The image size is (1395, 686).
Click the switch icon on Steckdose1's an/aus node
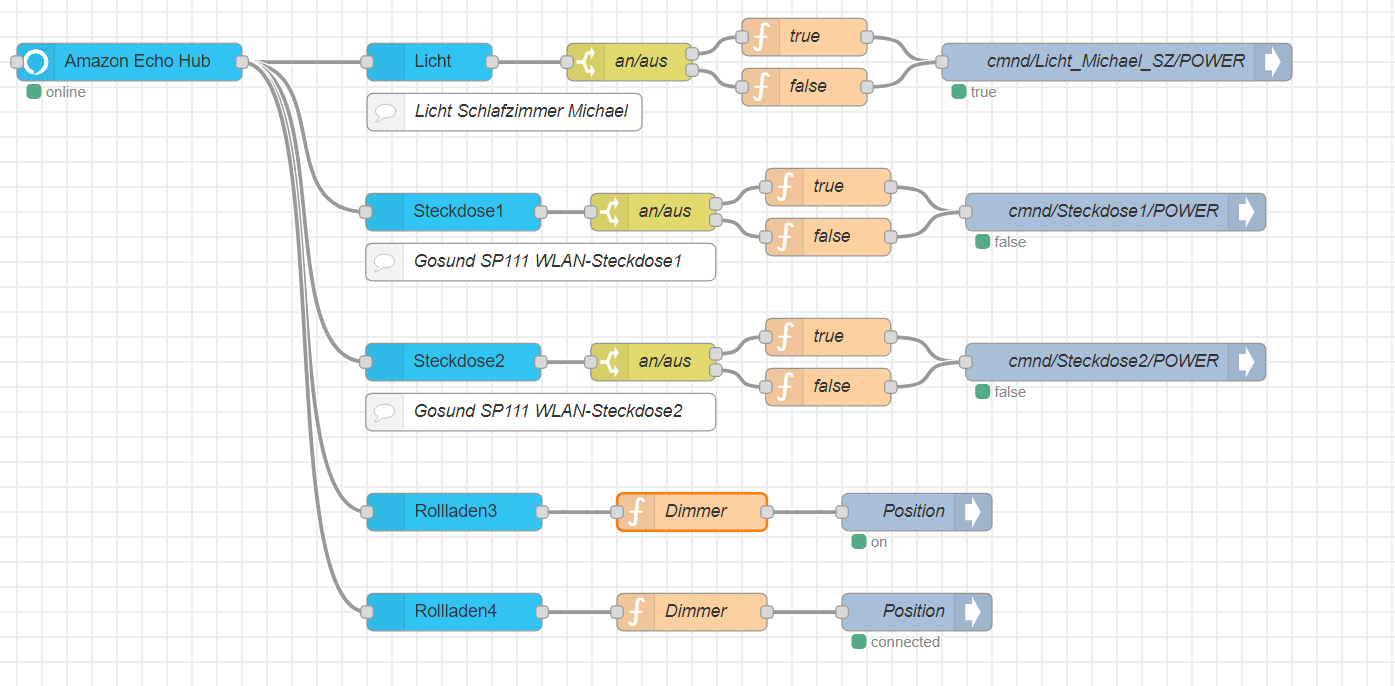[610, 212]
